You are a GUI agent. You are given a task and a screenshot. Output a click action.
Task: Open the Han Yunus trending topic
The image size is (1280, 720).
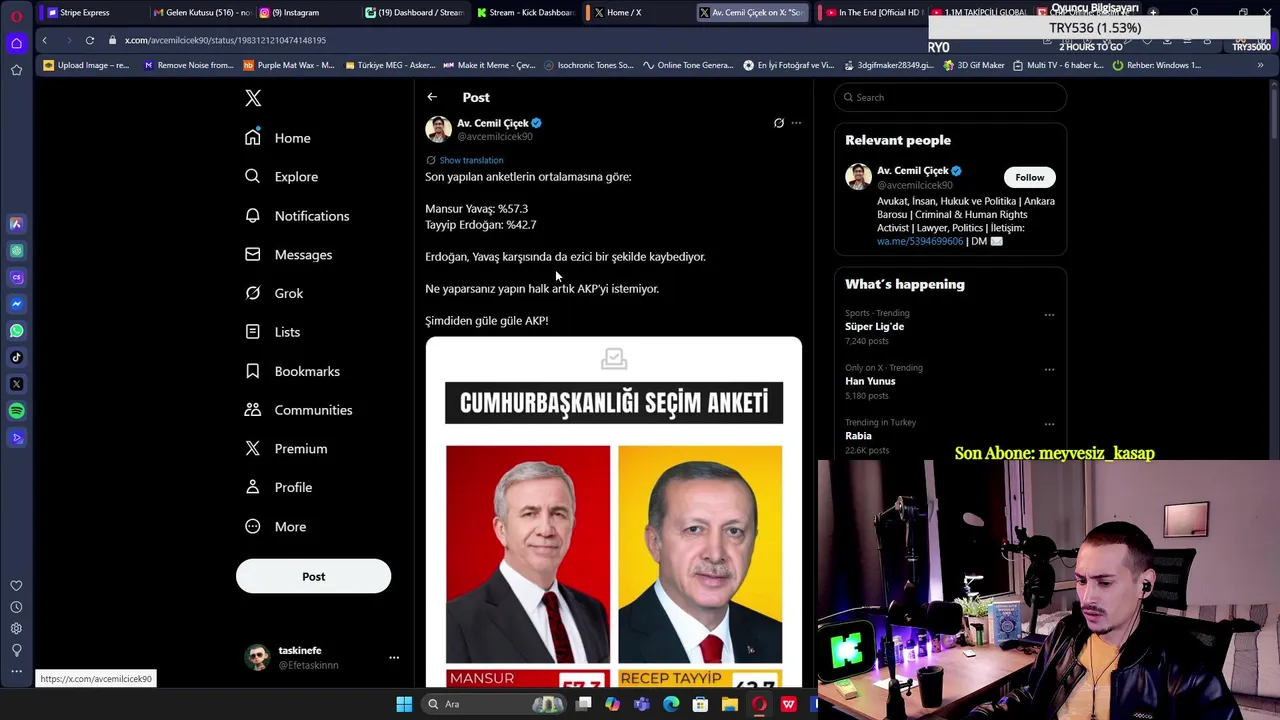(870, 381)
